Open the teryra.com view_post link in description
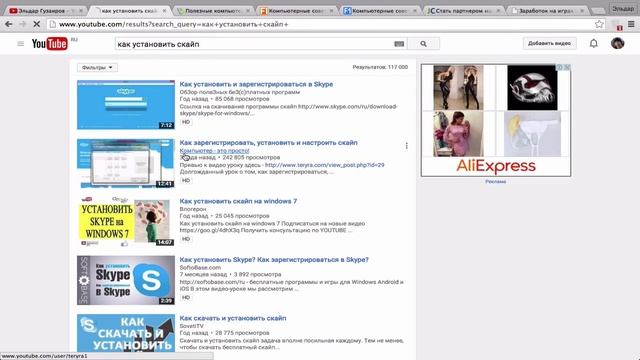The height and width of the screenshot is (360, 640). tap(324, 165)
